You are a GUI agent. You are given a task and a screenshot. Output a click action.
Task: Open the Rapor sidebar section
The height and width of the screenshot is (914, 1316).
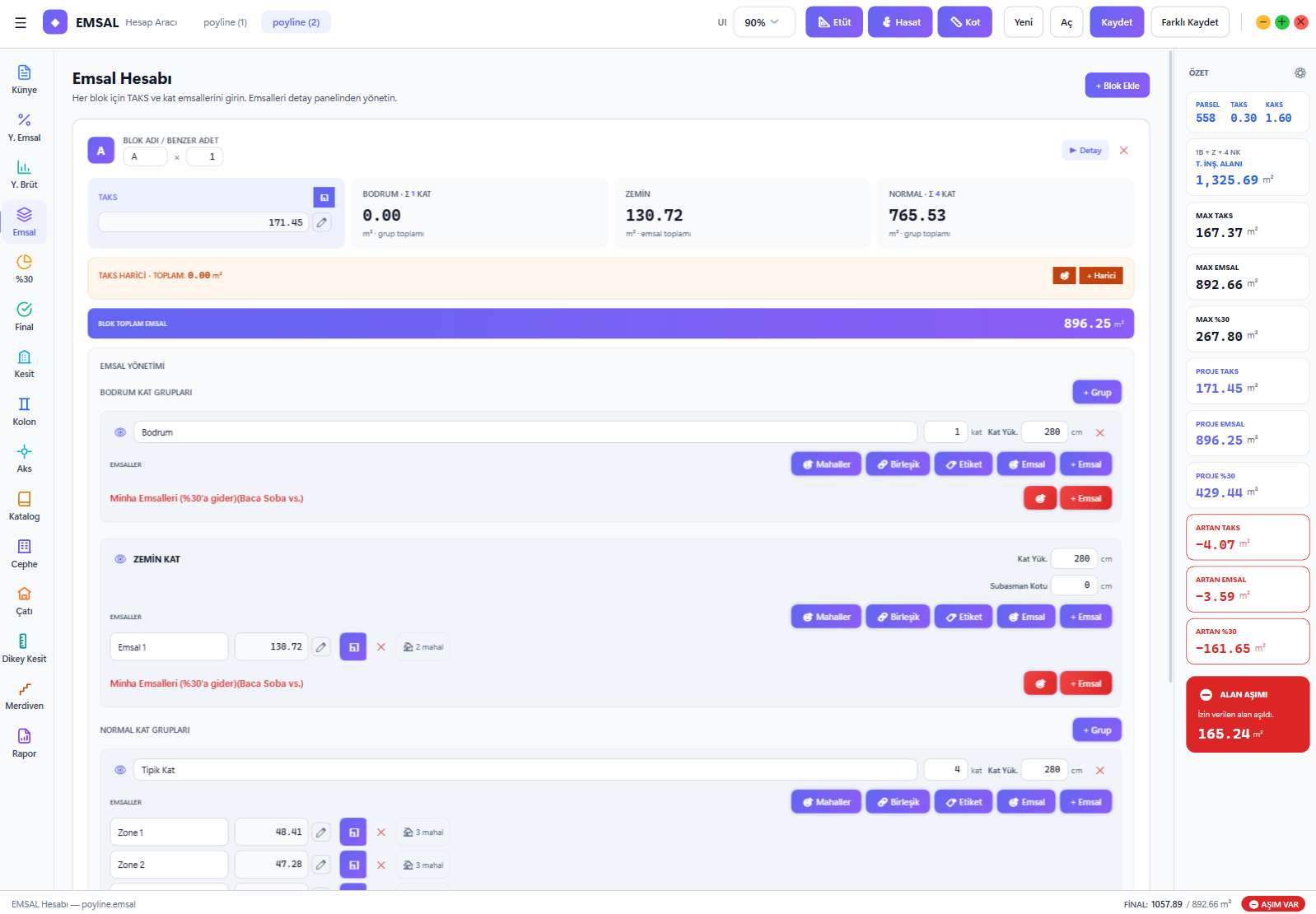pos(24,744)
